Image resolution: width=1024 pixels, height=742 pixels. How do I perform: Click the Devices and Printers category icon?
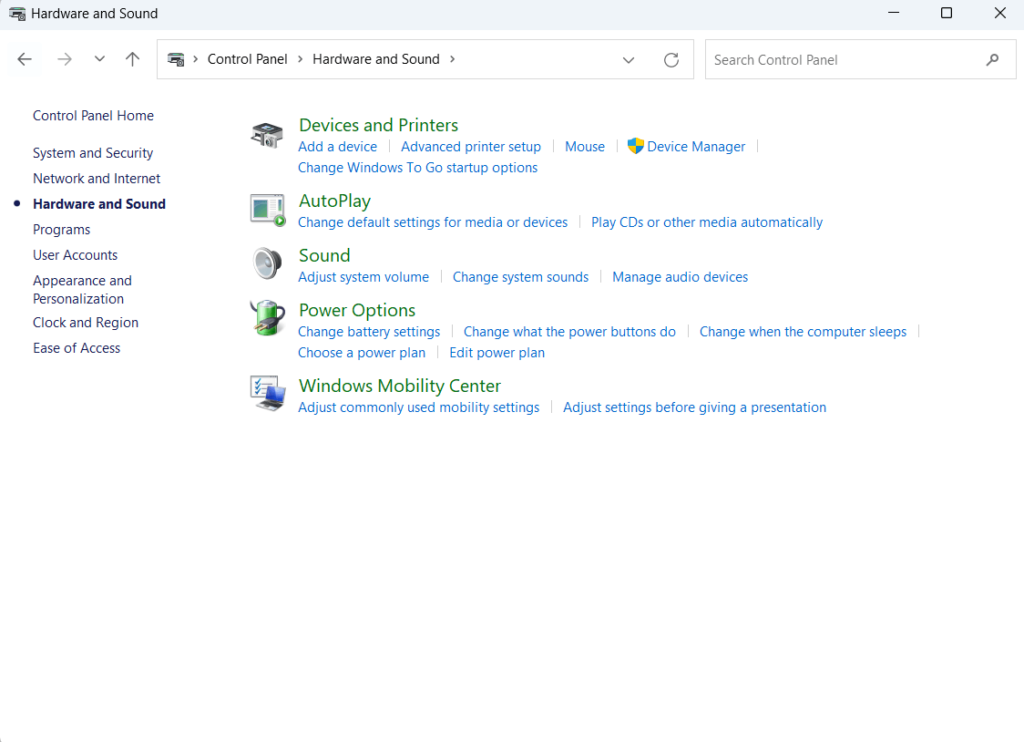(267, 135)
